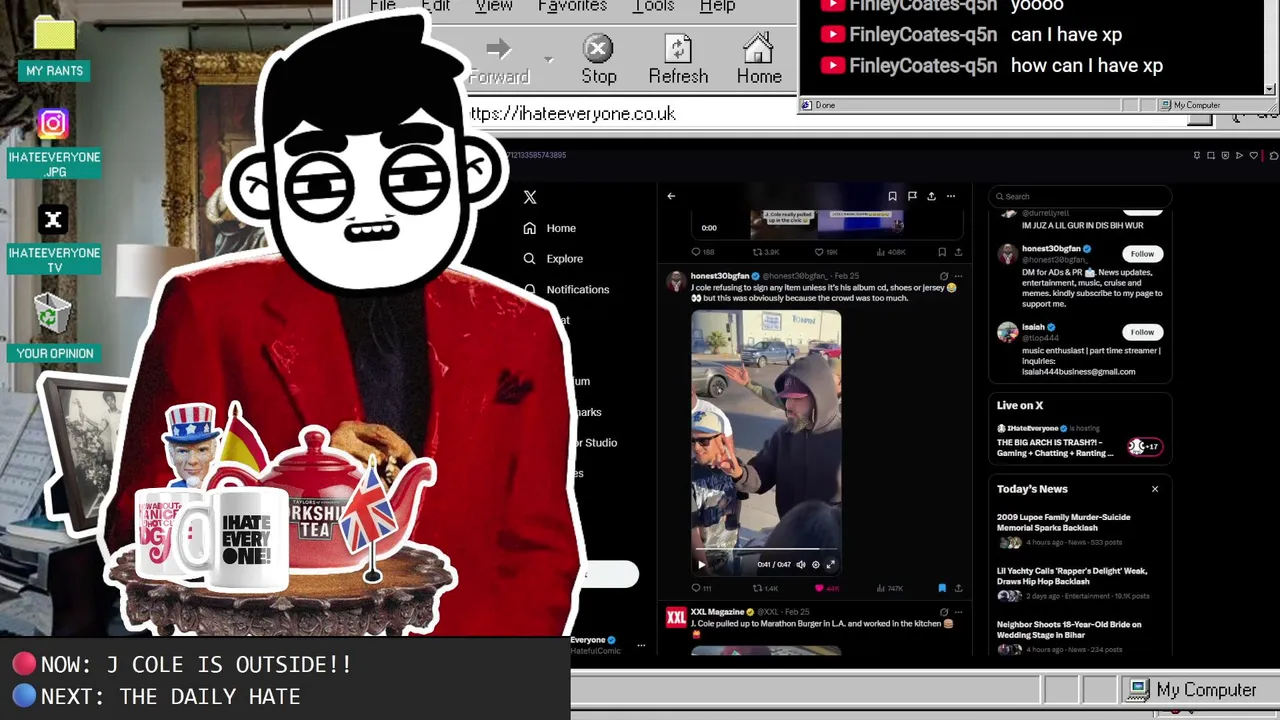Like the post showing 19K likes
This screenshot has width=1280, height=720.
(x=828, y=252)
